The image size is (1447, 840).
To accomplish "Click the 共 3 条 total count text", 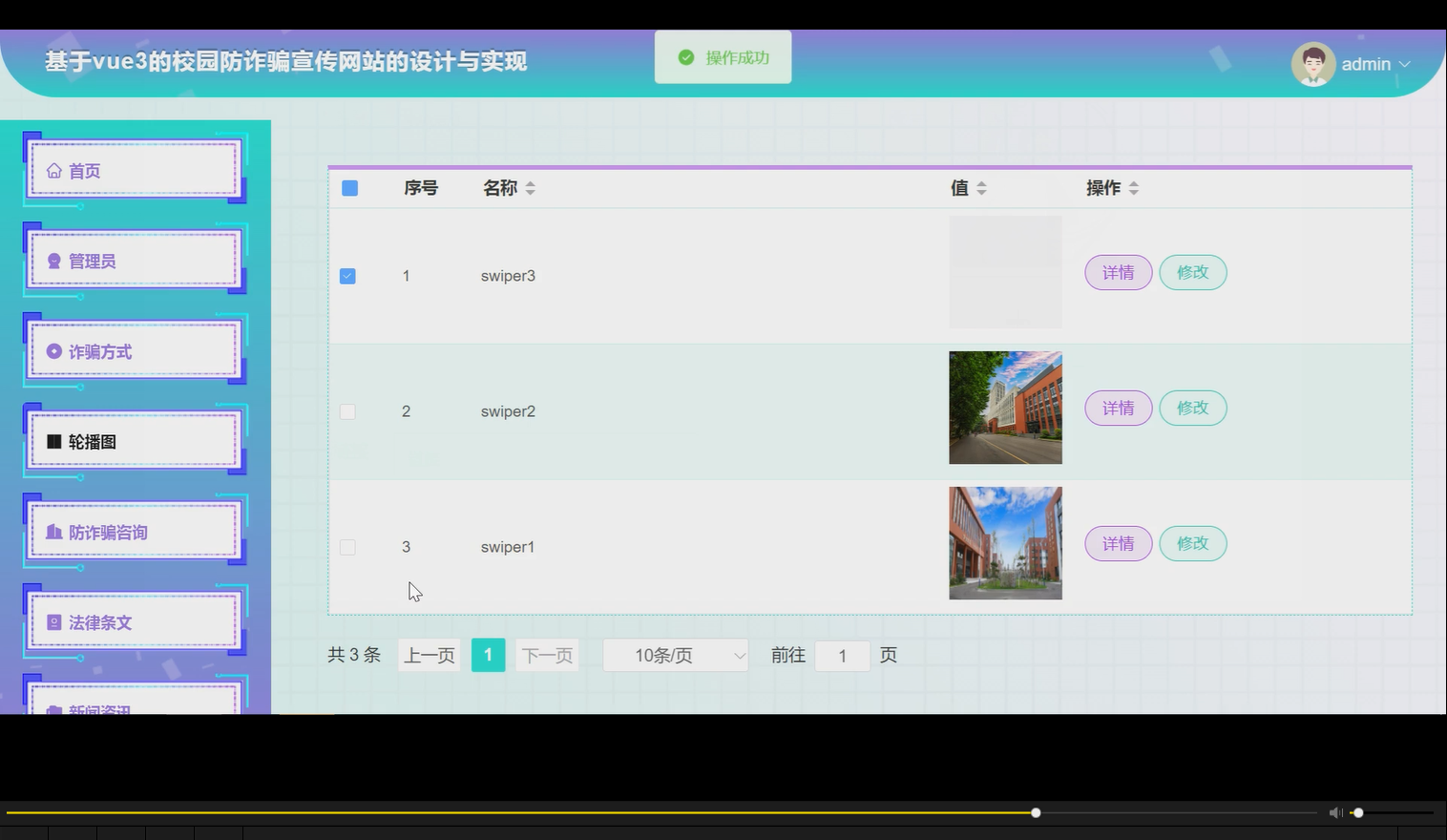I will click(354, 655).
